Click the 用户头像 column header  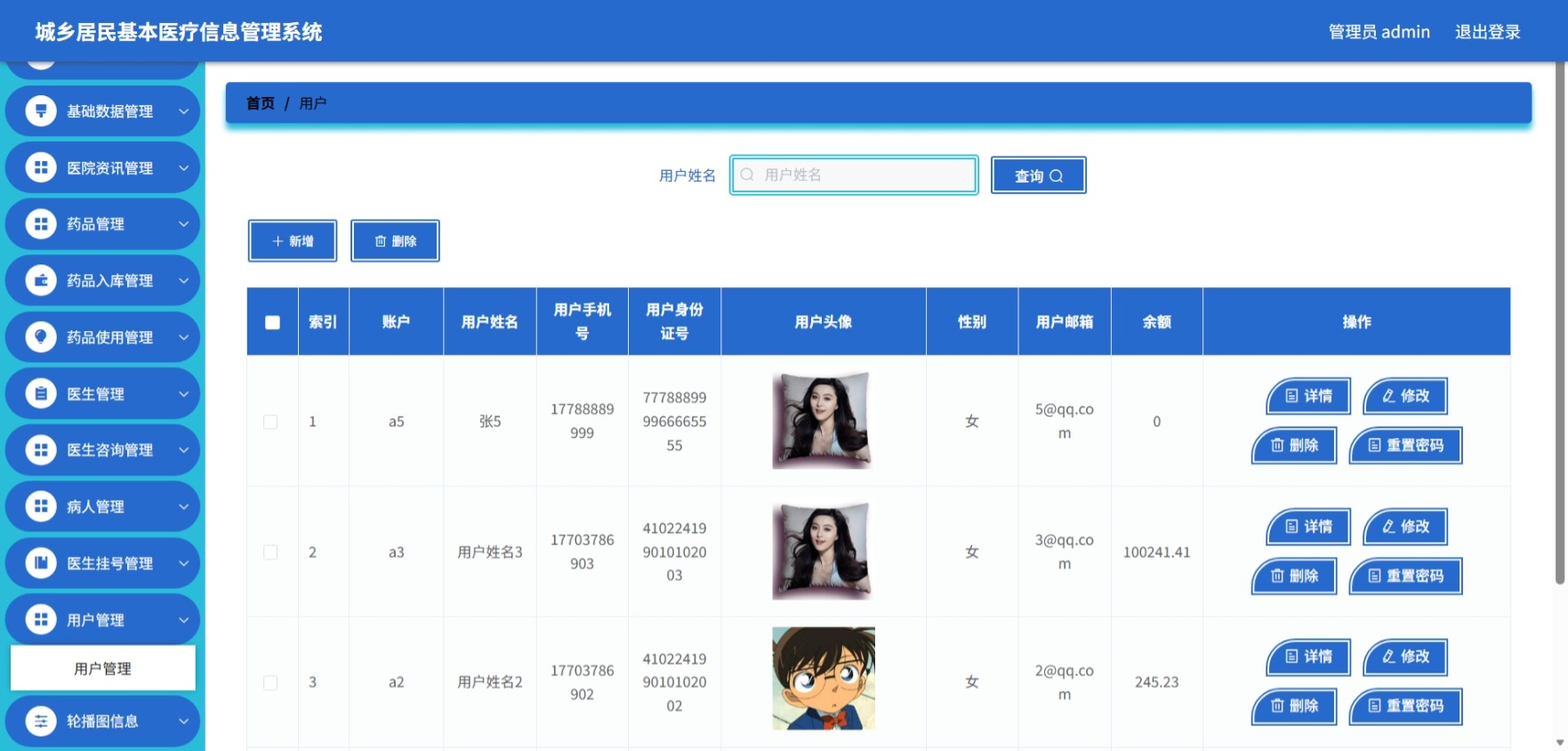coord(823,322)
